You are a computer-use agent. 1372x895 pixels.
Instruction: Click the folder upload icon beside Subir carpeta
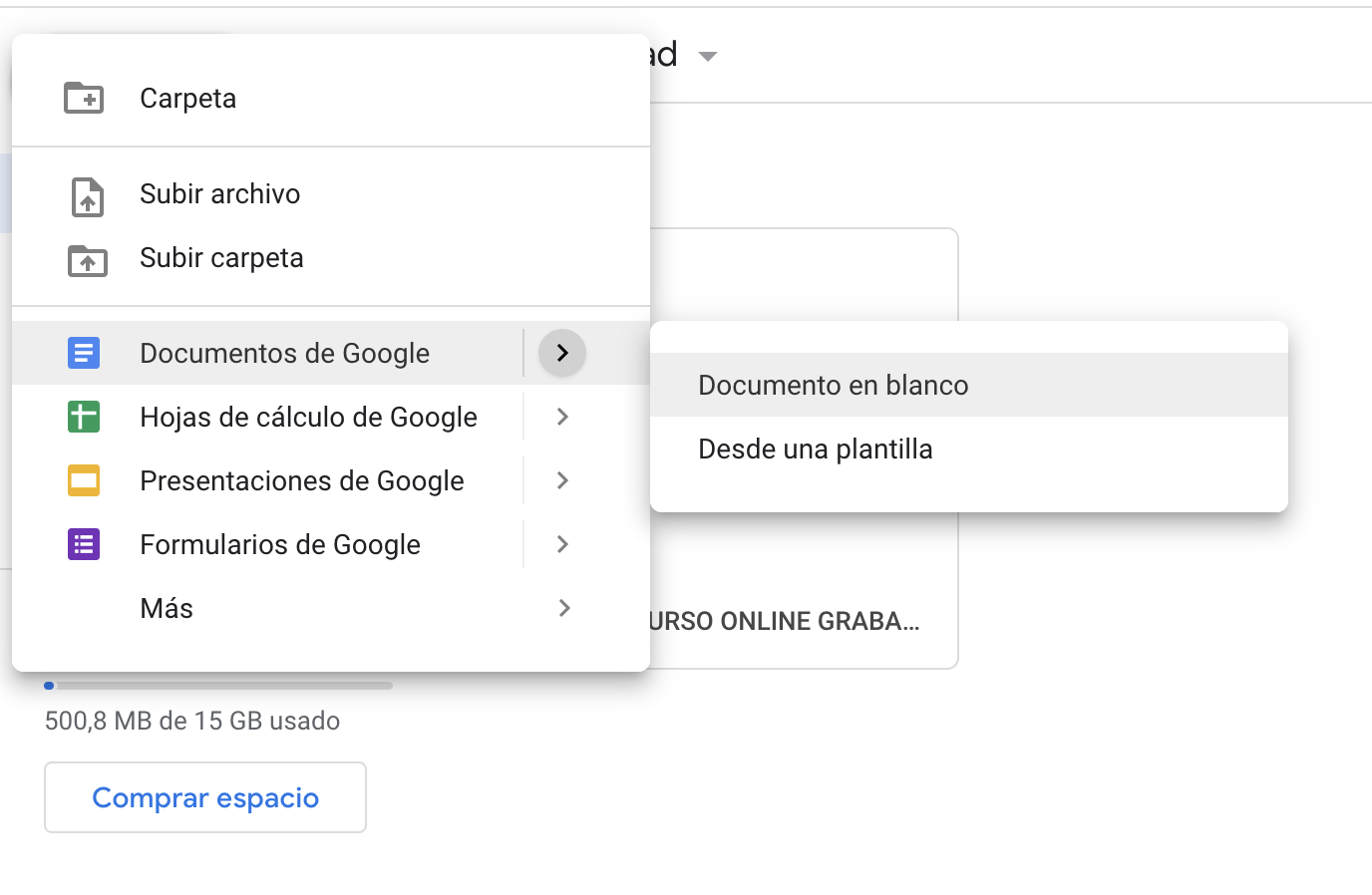click(x=88, y=260)
